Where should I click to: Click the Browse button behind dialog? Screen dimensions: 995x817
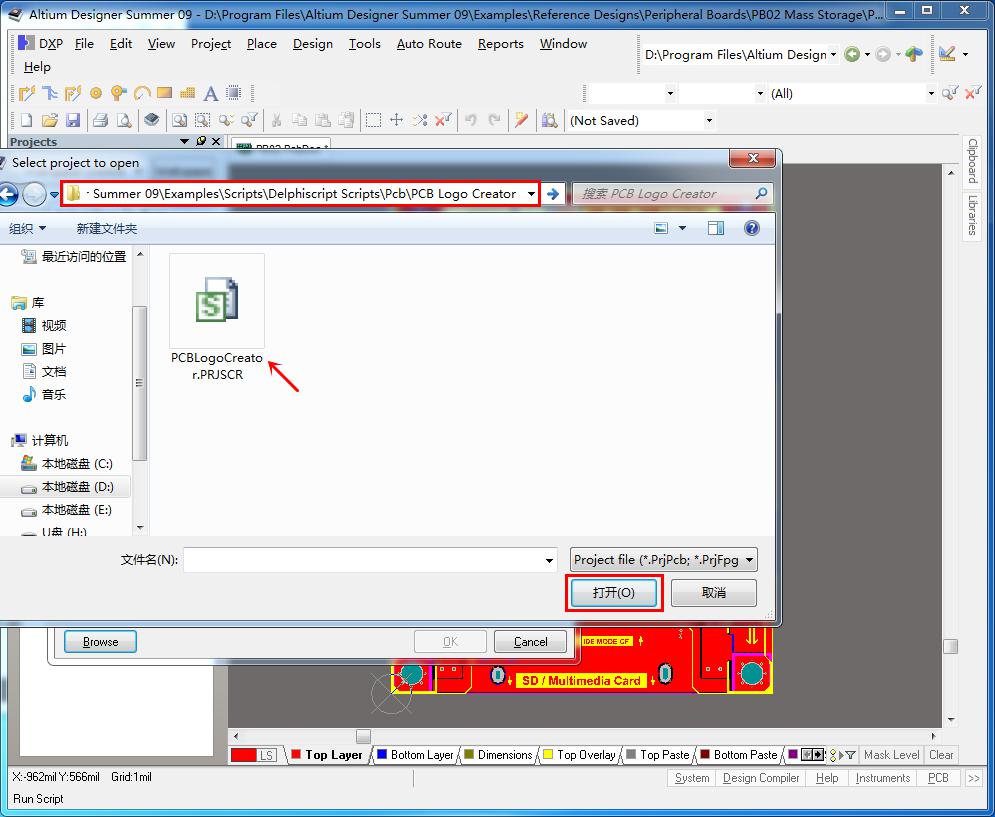pyautogui.click(x=100, y=642)
